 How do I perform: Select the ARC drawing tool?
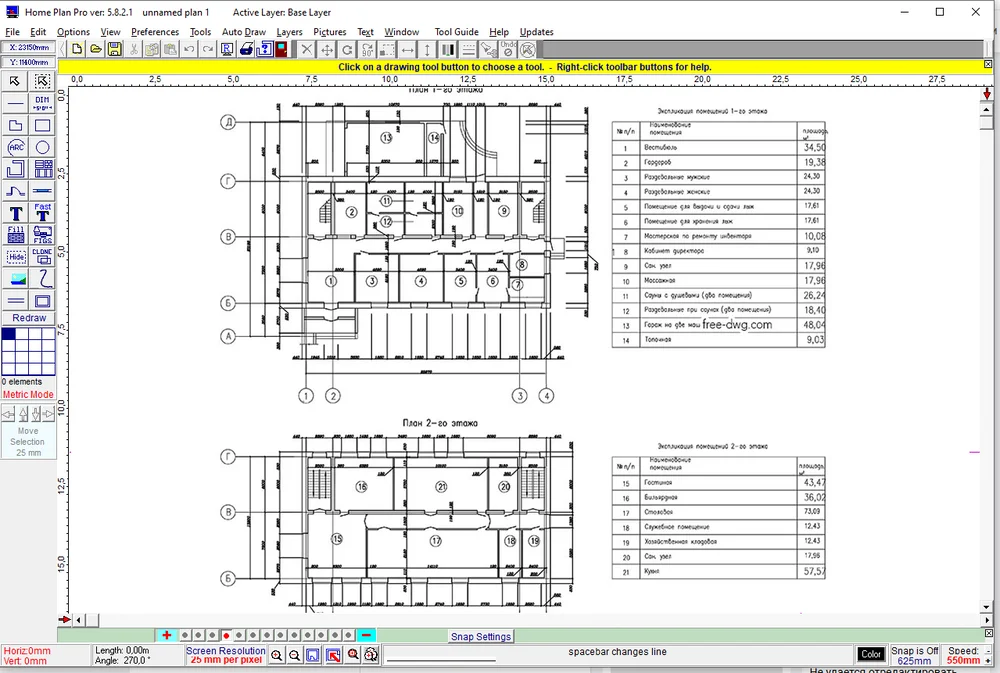coord(16,147)
